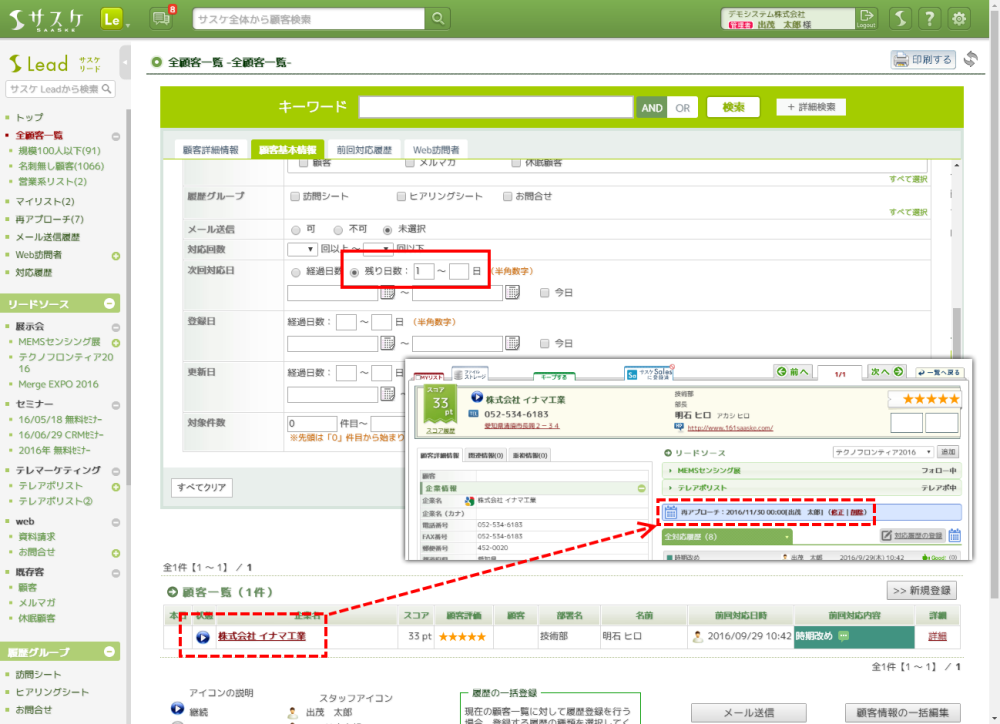Click the blue status icon for 株式会社イナマ工業
Image resolution: width=1000 pixels, height=724 pixels.
[202, 637]
